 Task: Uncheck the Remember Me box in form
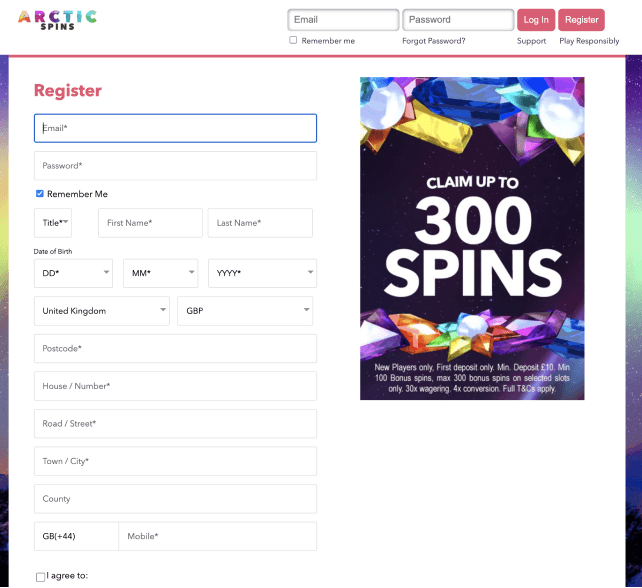click(x=40, y=194)
